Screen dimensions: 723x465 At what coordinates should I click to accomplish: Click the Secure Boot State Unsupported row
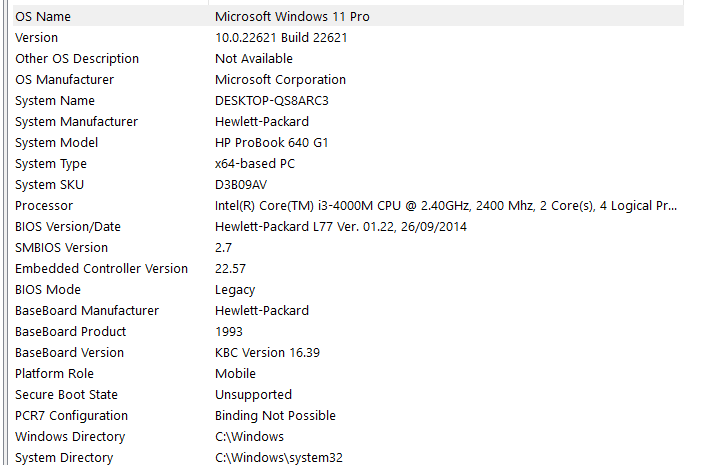[253, 395]
